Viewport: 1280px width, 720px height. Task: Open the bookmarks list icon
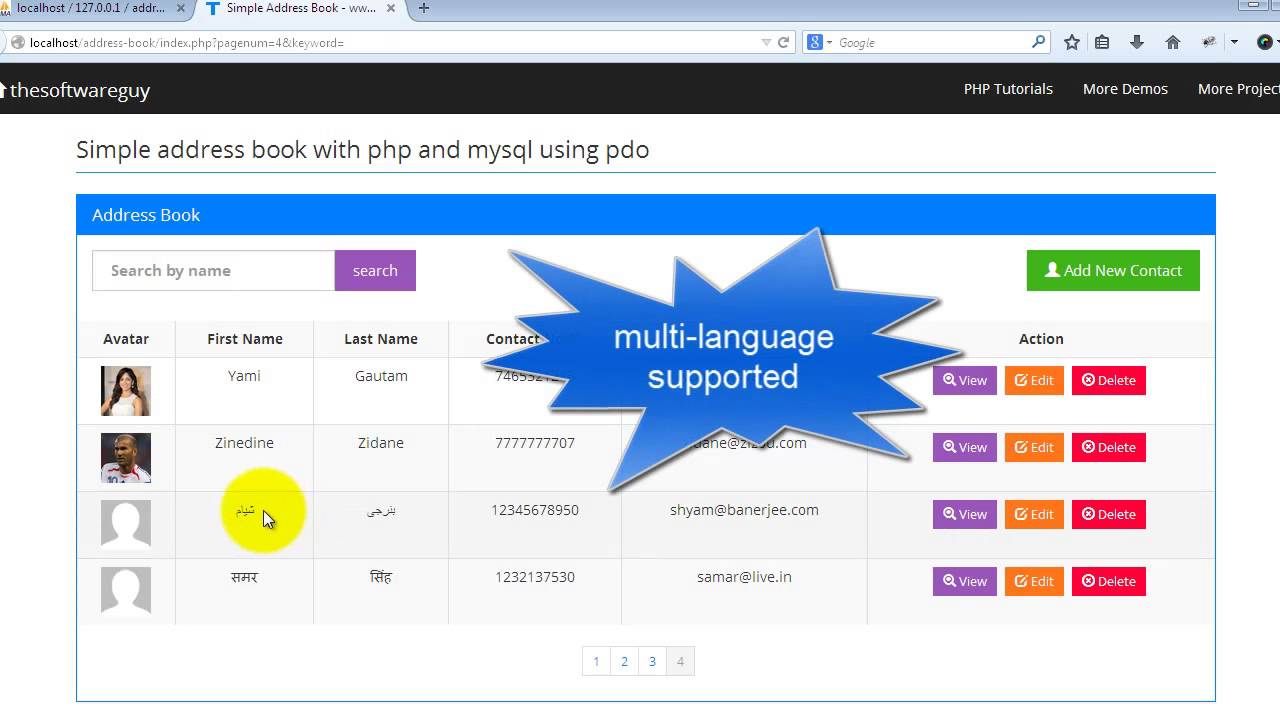click(x=1102, y=42)
